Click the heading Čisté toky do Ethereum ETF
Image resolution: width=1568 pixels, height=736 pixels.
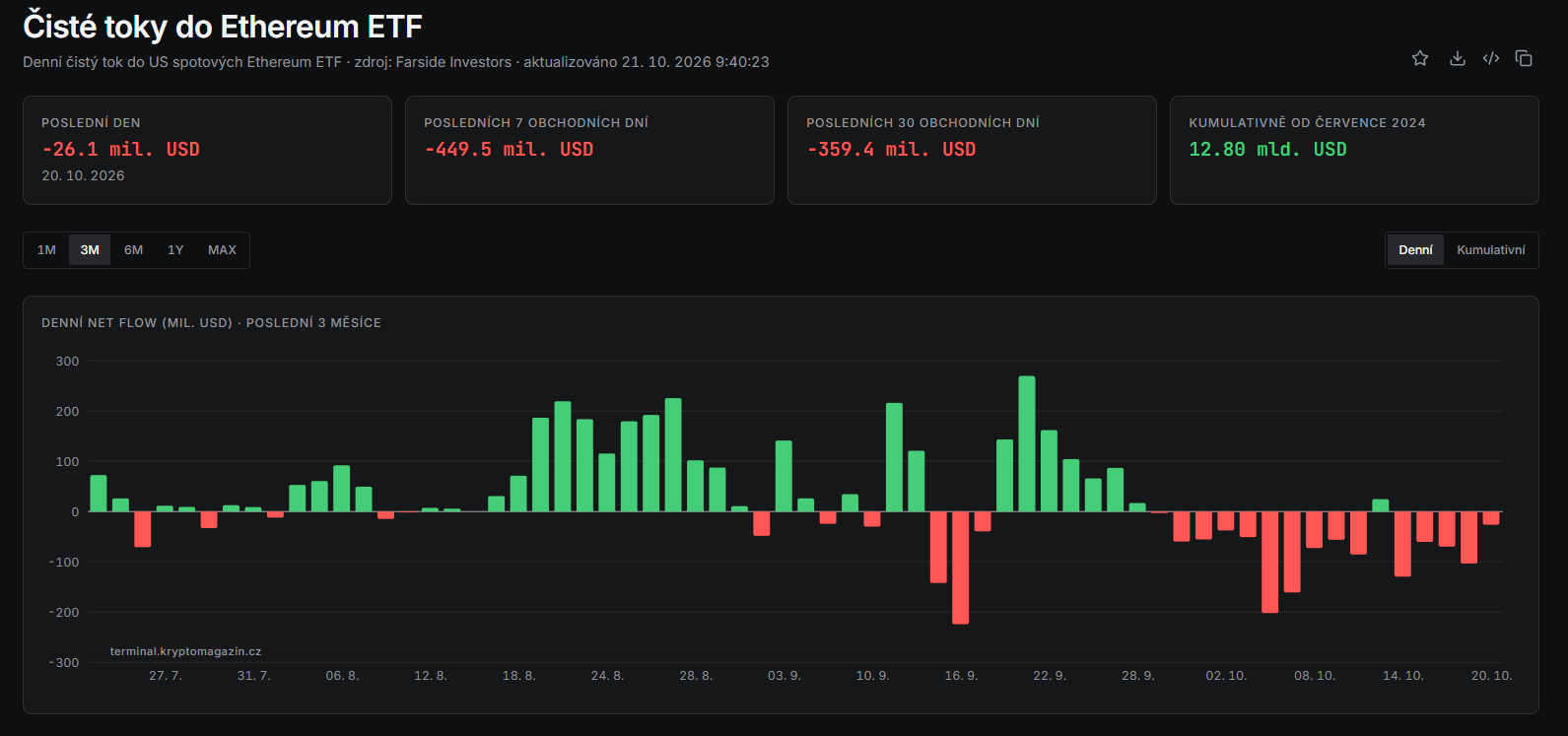[x=223, y=27]
